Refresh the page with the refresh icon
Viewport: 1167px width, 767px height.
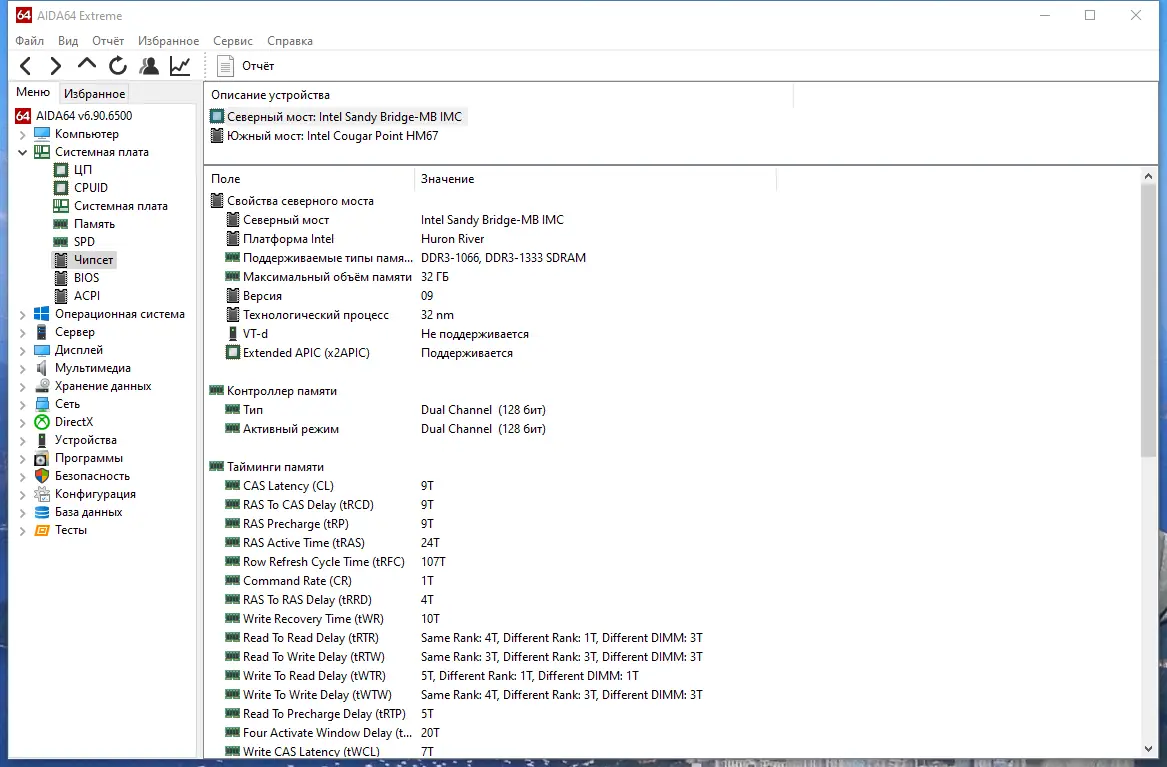[x=117, y=65]
